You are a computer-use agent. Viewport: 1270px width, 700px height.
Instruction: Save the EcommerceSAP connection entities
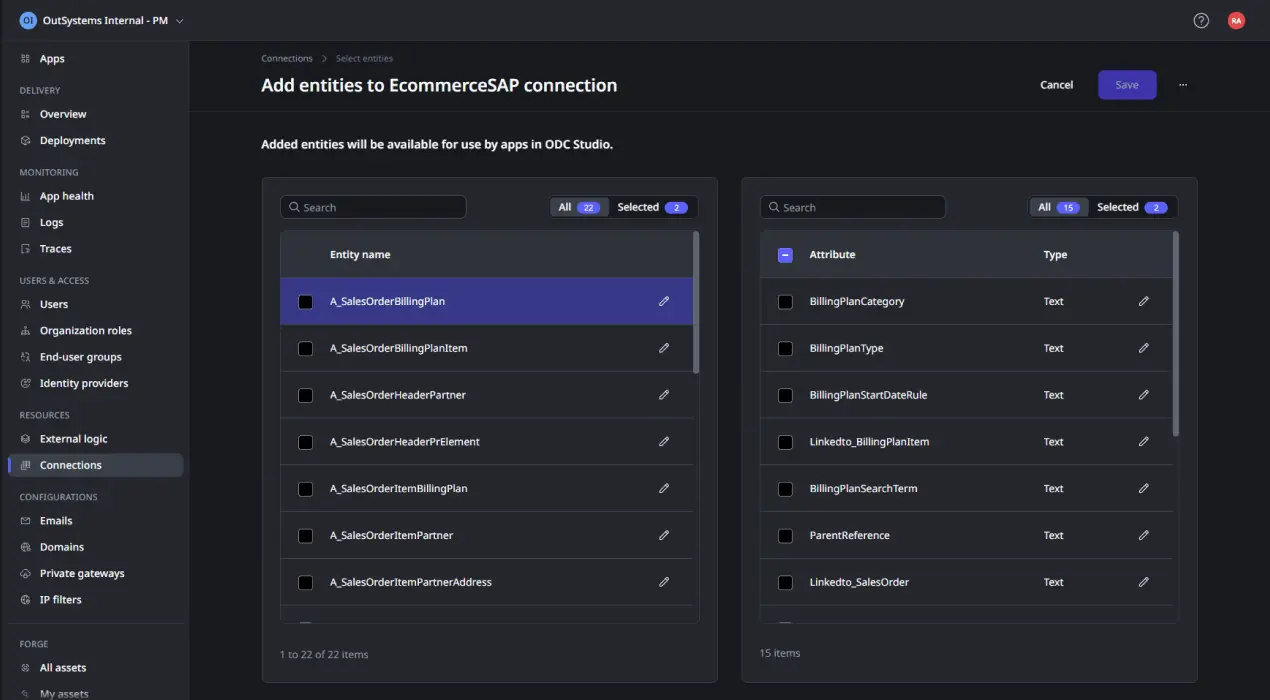[1127, 85]
